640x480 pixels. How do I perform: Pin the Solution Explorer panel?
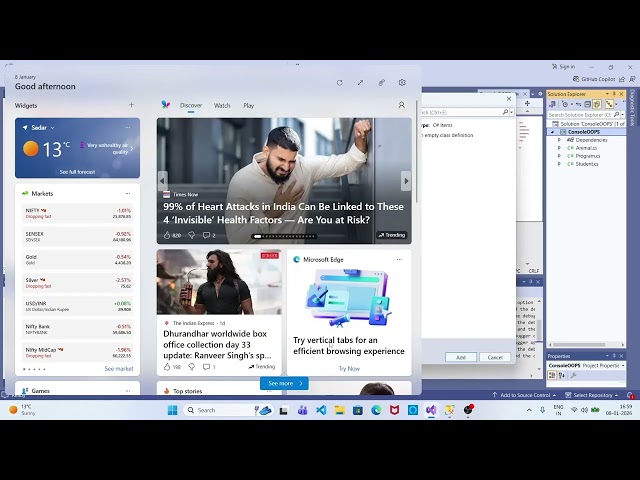[x=614, y=94]
